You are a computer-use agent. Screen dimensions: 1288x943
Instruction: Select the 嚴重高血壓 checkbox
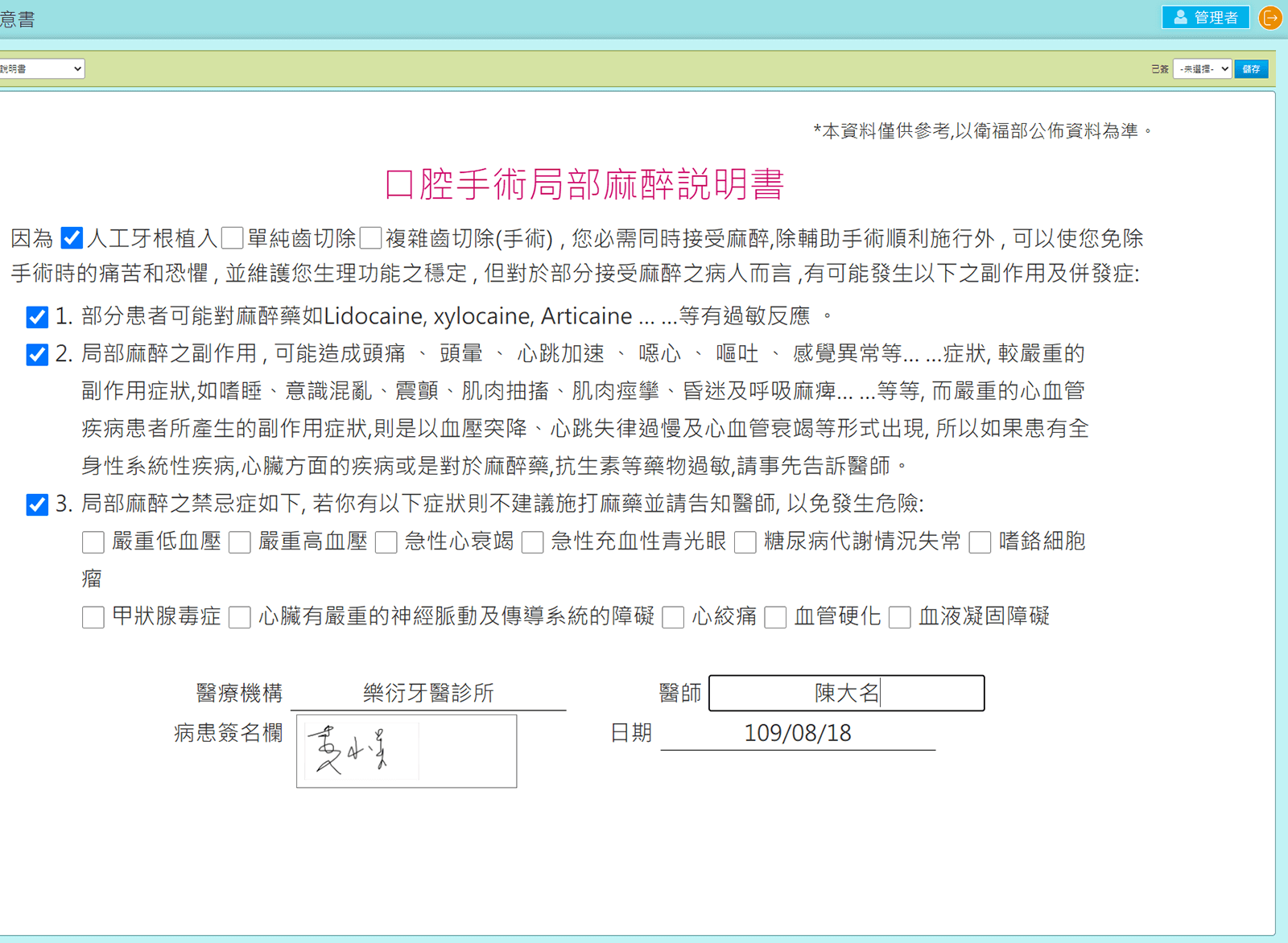pyautogui.click(x=240, y=542)
